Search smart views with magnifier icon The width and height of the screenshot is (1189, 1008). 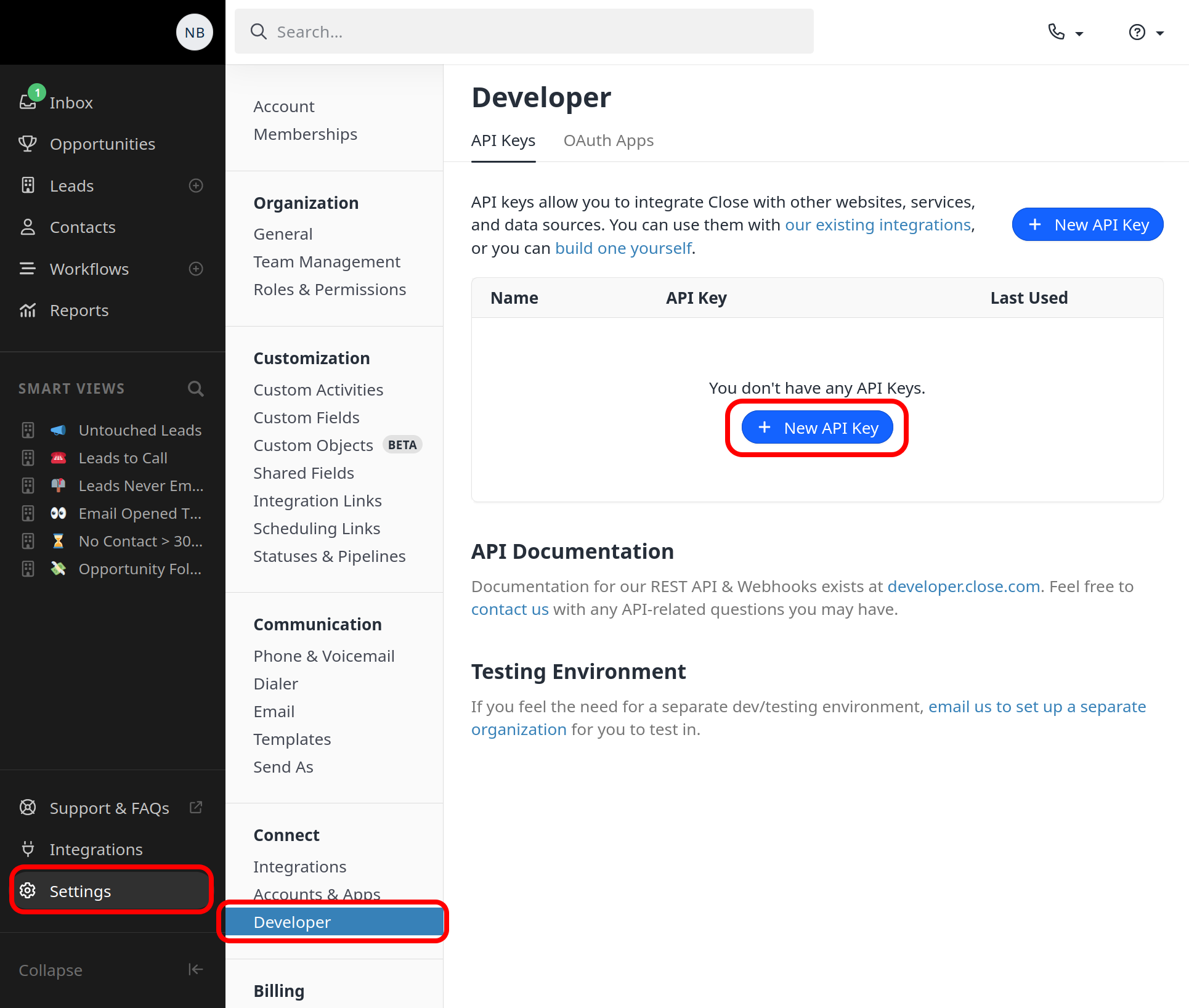click(195, 389)
